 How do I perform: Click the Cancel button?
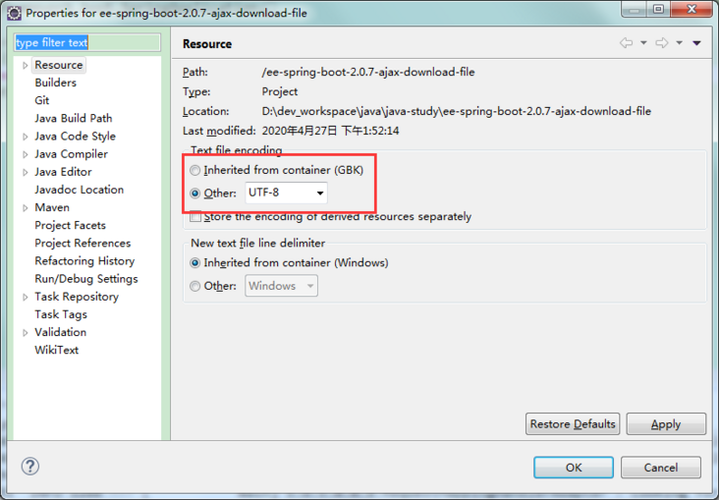coord(661,467)
